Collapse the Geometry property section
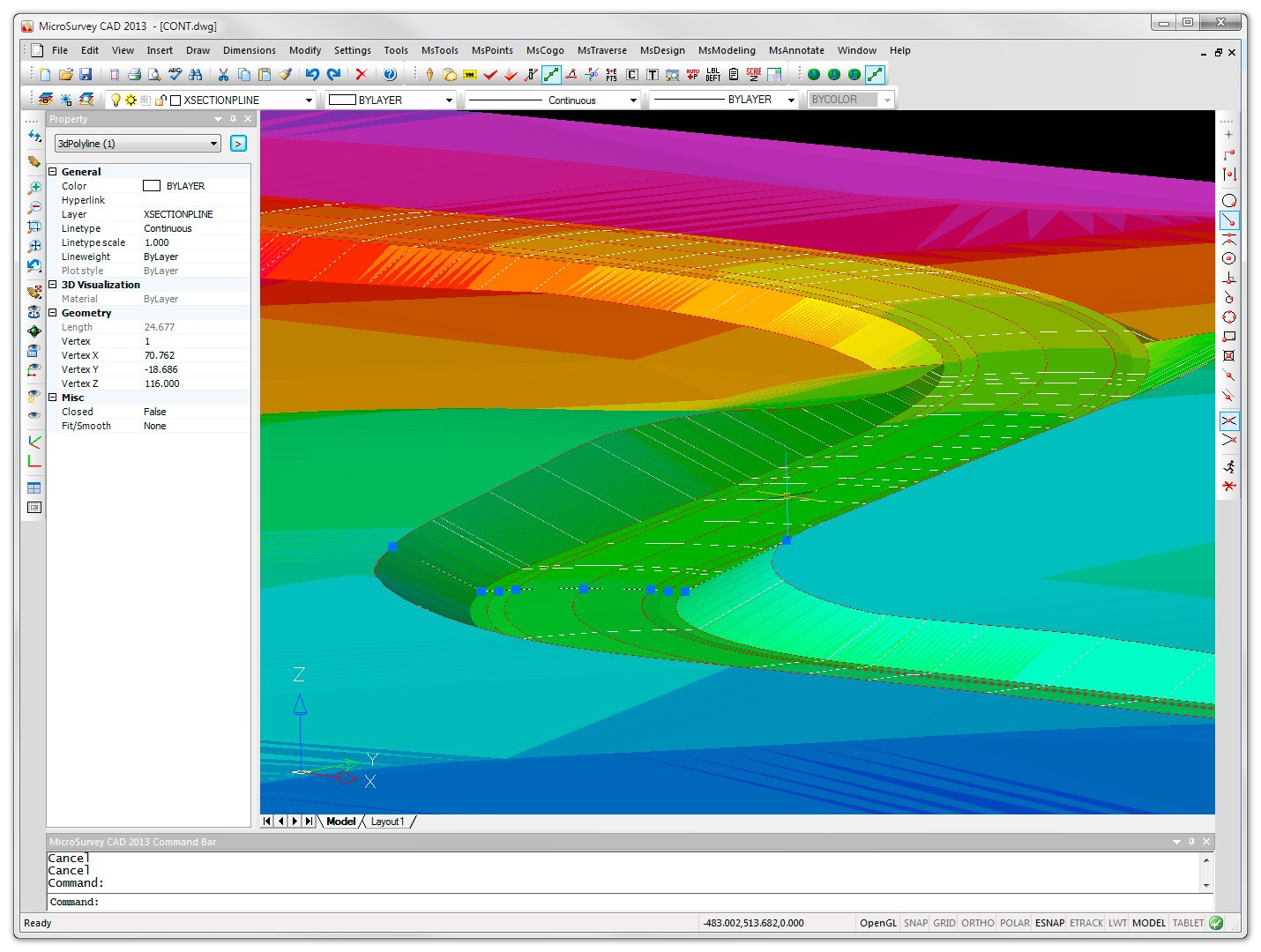This screenshot has width=1261, height=952. coord(53,313)
